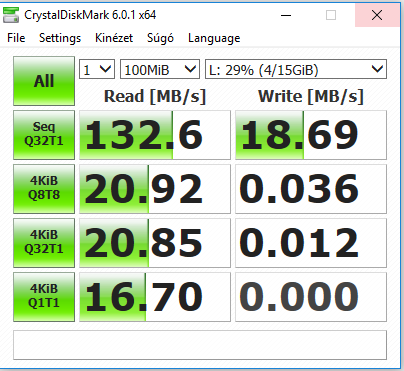
Task: Open the Language menu
Action: 214,38
